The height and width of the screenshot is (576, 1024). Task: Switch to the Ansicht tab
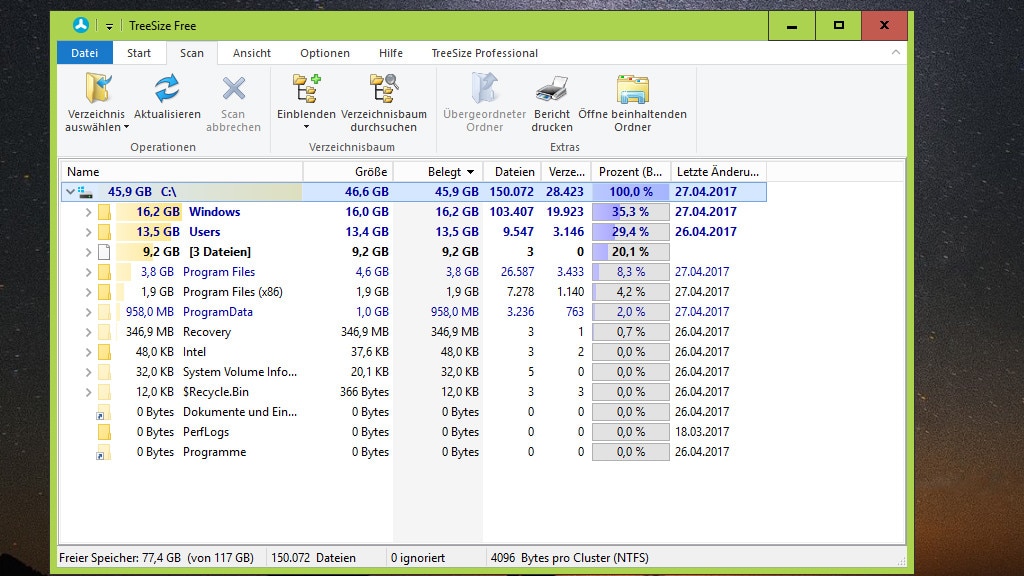(x=252, y=53)
